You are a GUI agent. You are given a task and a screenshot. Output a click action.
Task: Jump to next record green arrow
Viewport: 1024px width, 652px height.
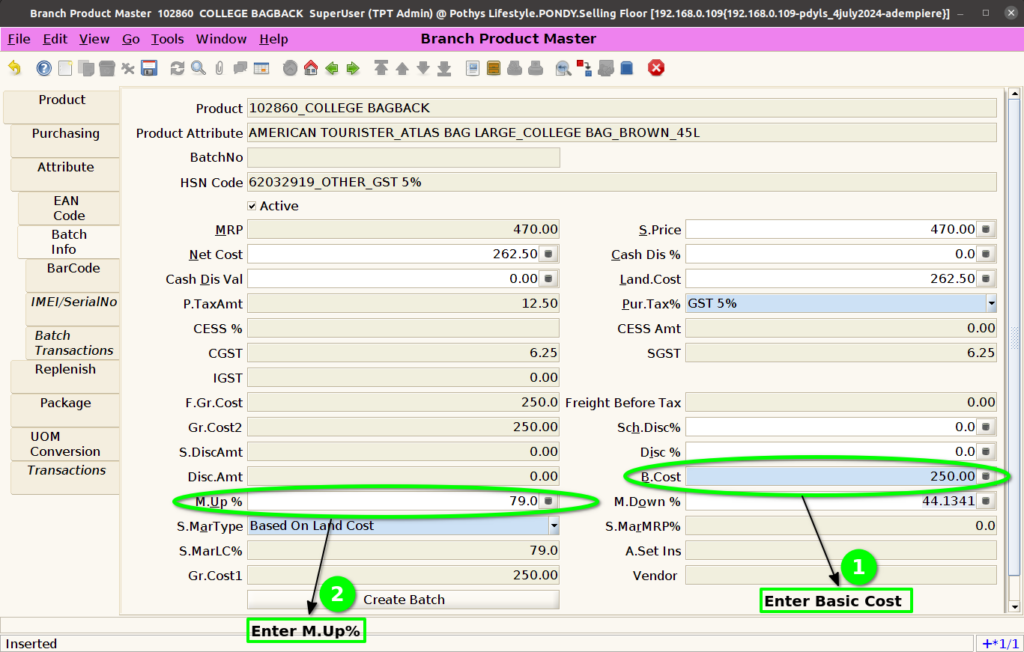pos(353,68)
